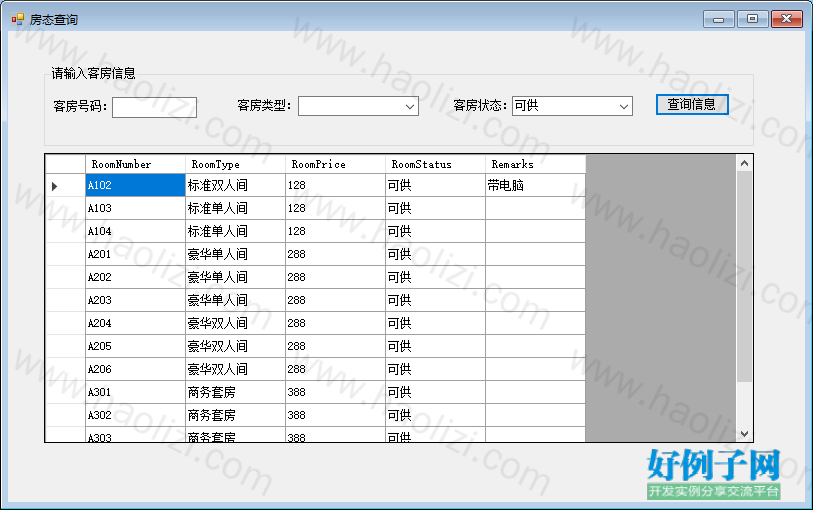
Task: Click the 标准单人间 cell in row A103
Action: (x=235, y=208)
